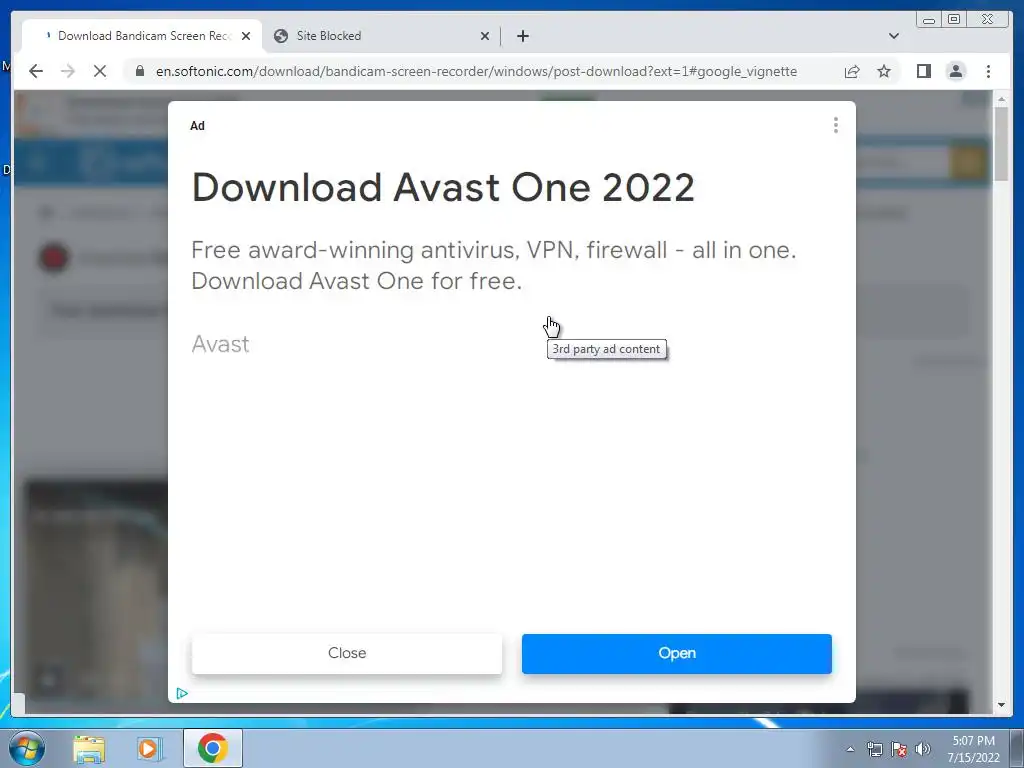Click the Ad label

point(197,126)
